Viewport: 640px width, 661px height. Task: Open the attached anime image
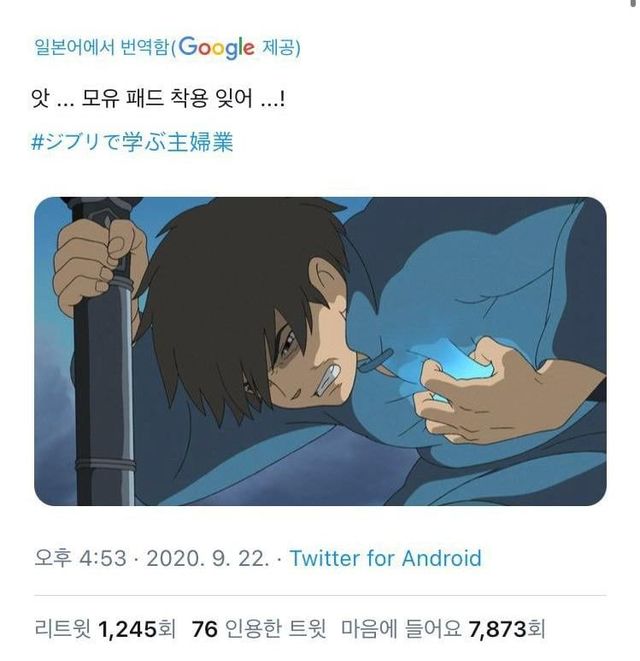pos(320,351)
